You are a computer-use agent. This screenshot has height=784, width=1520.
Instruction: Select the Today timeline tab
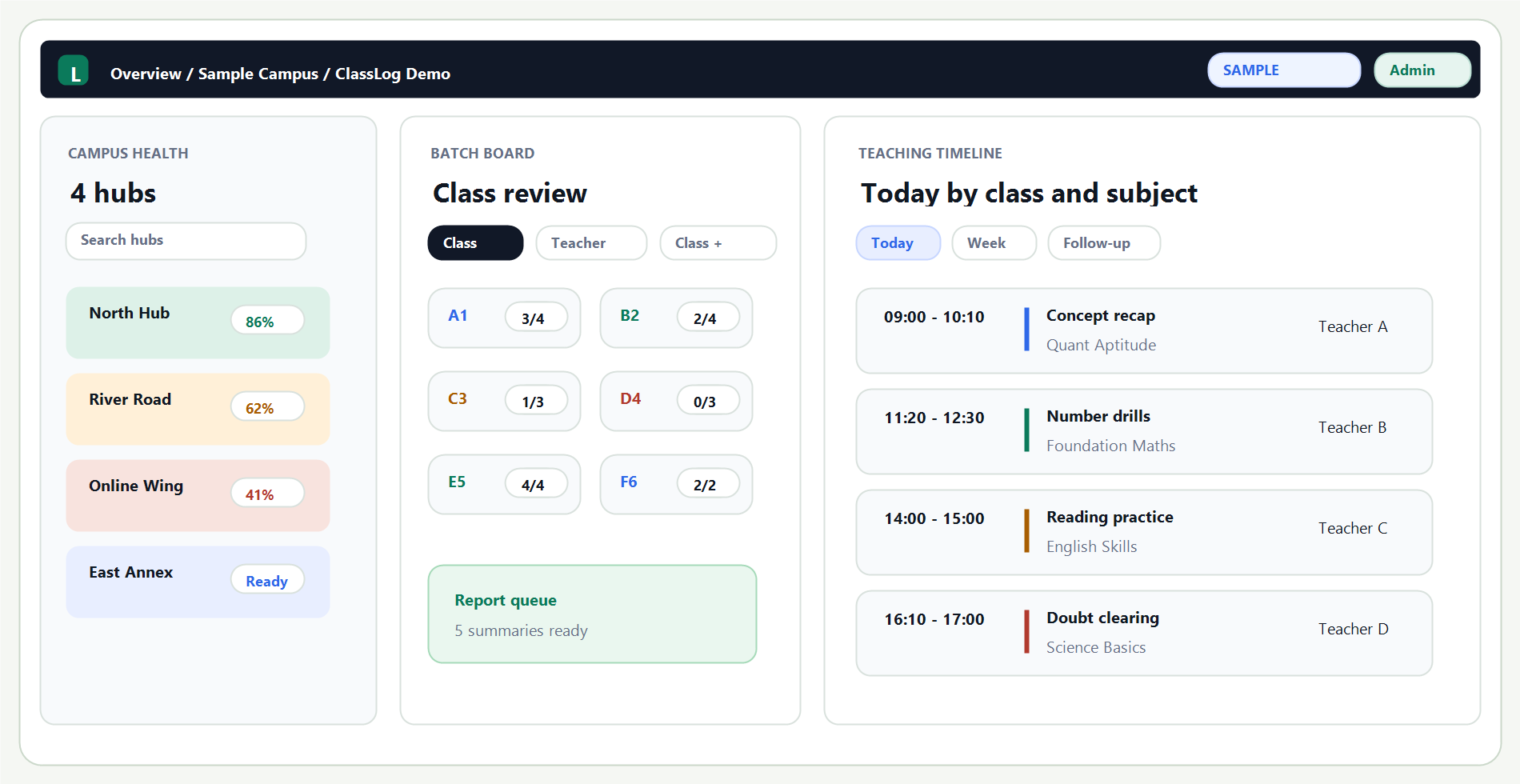[x=898, y=242]
